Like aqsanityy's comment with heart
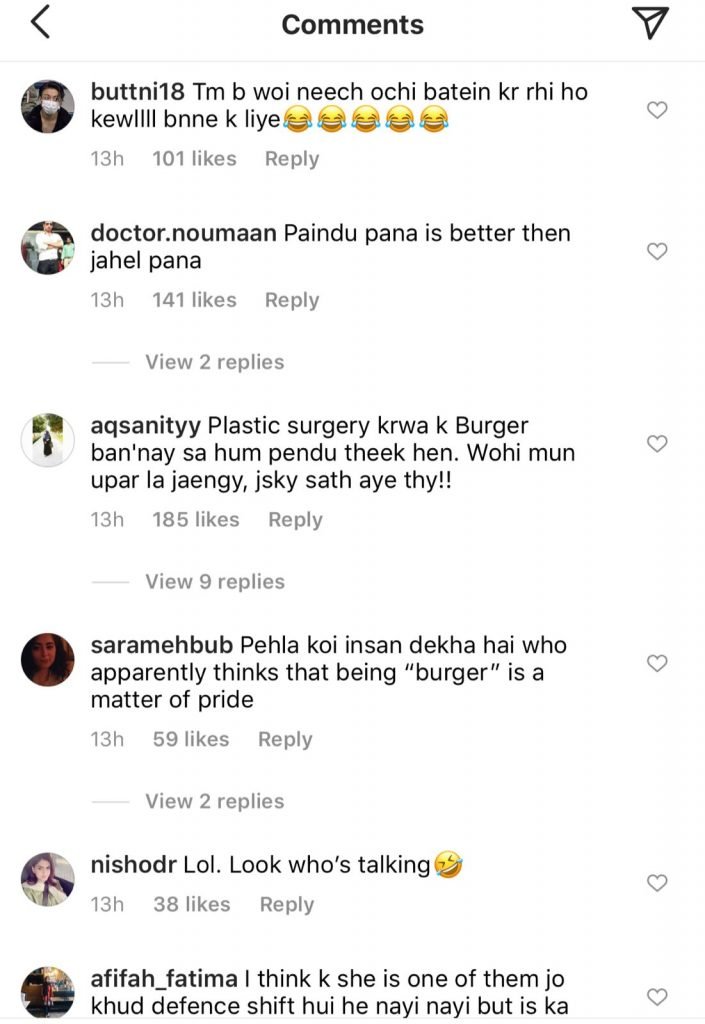 pyautogui.click(x=657, y=443)
